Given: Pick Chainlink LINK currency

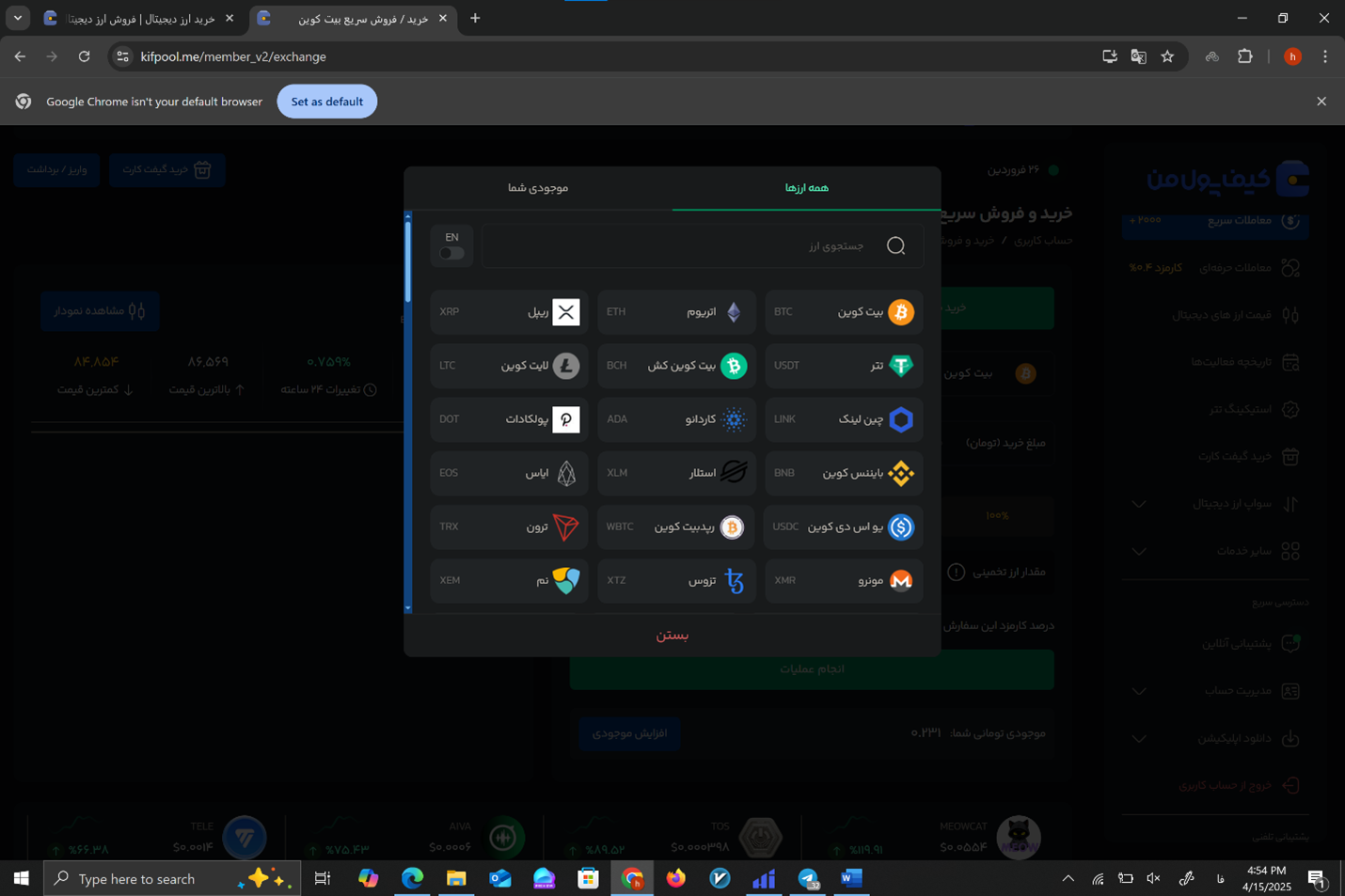Looking at the screenshot, I should pyautogui.click(x=844, y=419).
